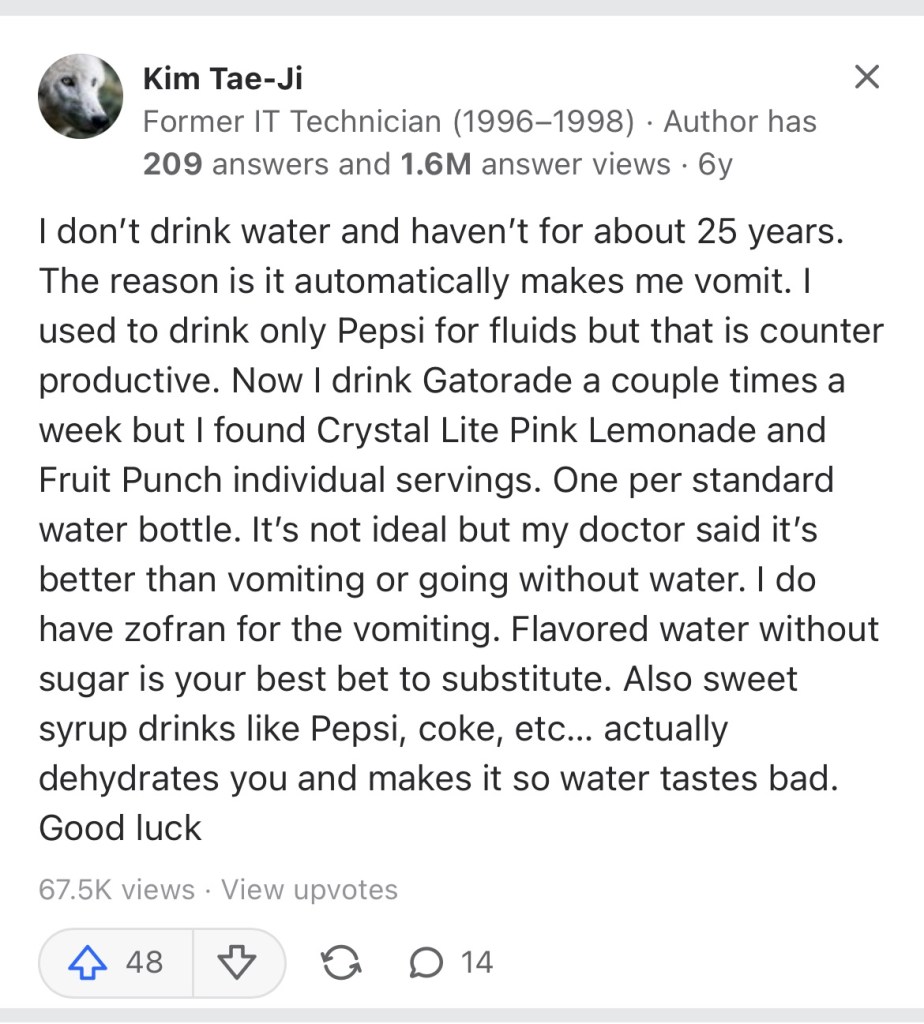
Task: Open Kim Tae-Ji's profile picture
Action: coord(80,97)
